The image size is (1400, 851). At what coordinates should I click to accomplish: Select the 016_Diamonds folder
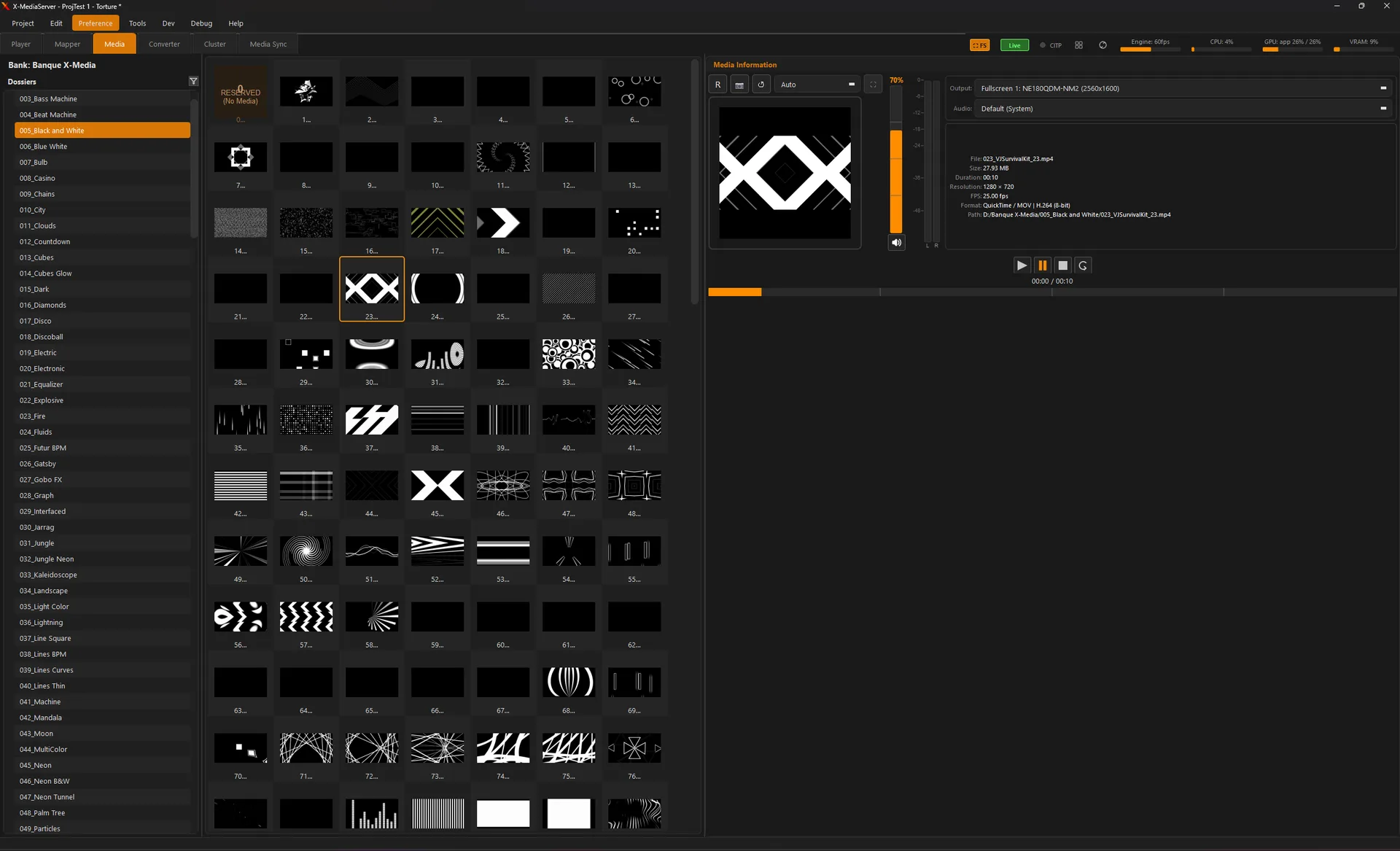pyautogui.click(x=102, y=306)
